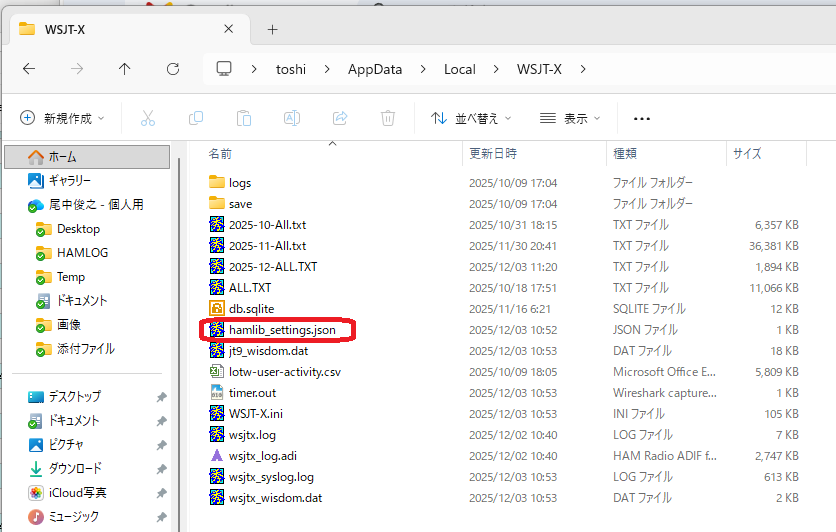Select the save folder
Viewport: 836px width, 532px height.
[x=240, y=204]
